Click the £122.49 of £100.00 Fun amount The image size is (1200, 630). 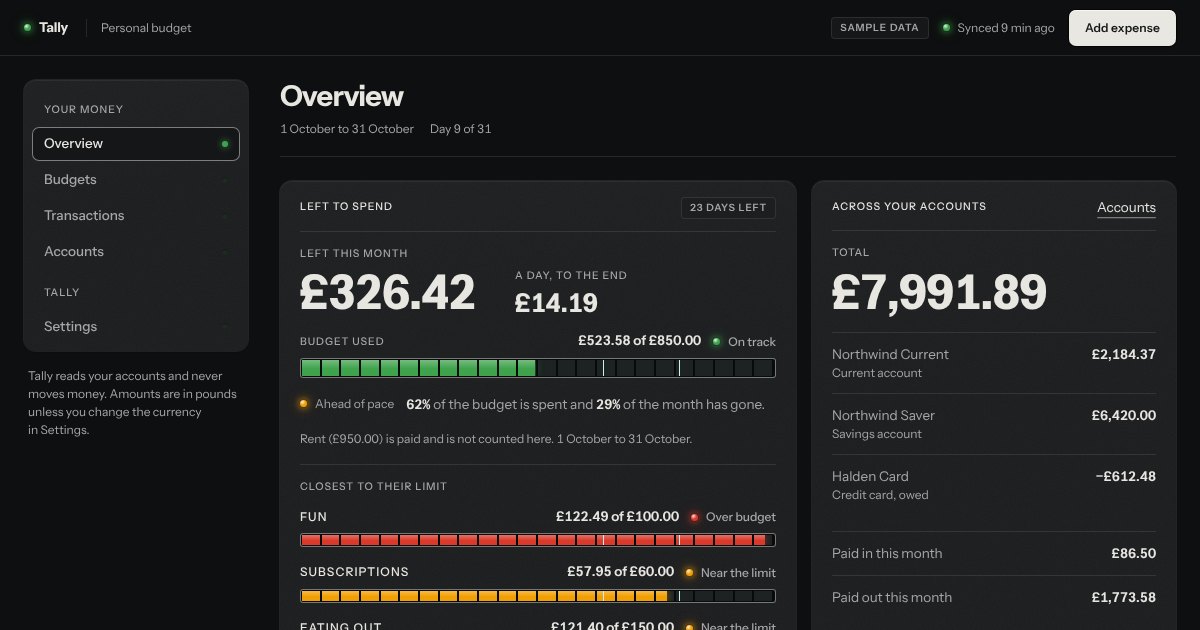point(618,517)
